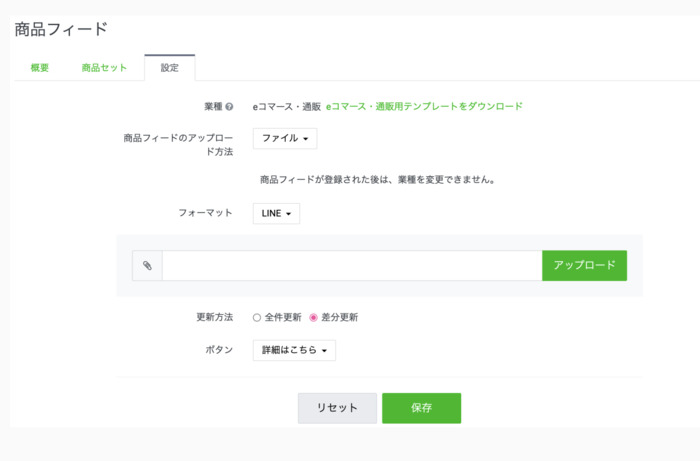The width and height of the screenshot is (700, 461).
Task: Focus the file path input field
Action: [351, 266]
